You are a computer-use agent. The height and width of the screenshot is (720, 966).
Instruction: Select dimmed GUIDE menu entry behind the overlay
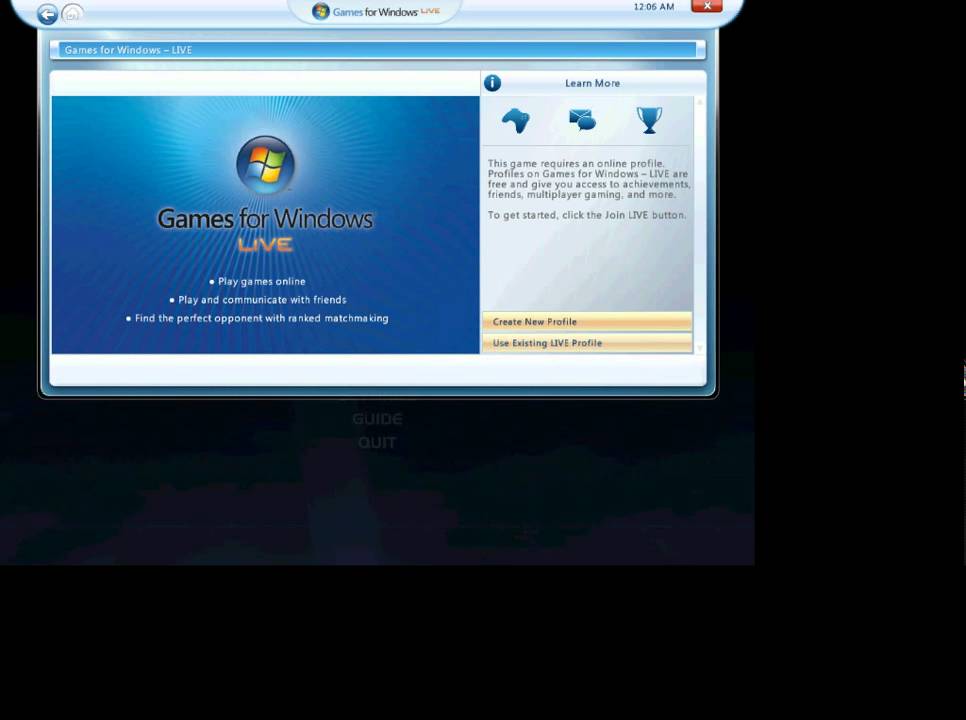pyautogui.click(x=377, y=419)
